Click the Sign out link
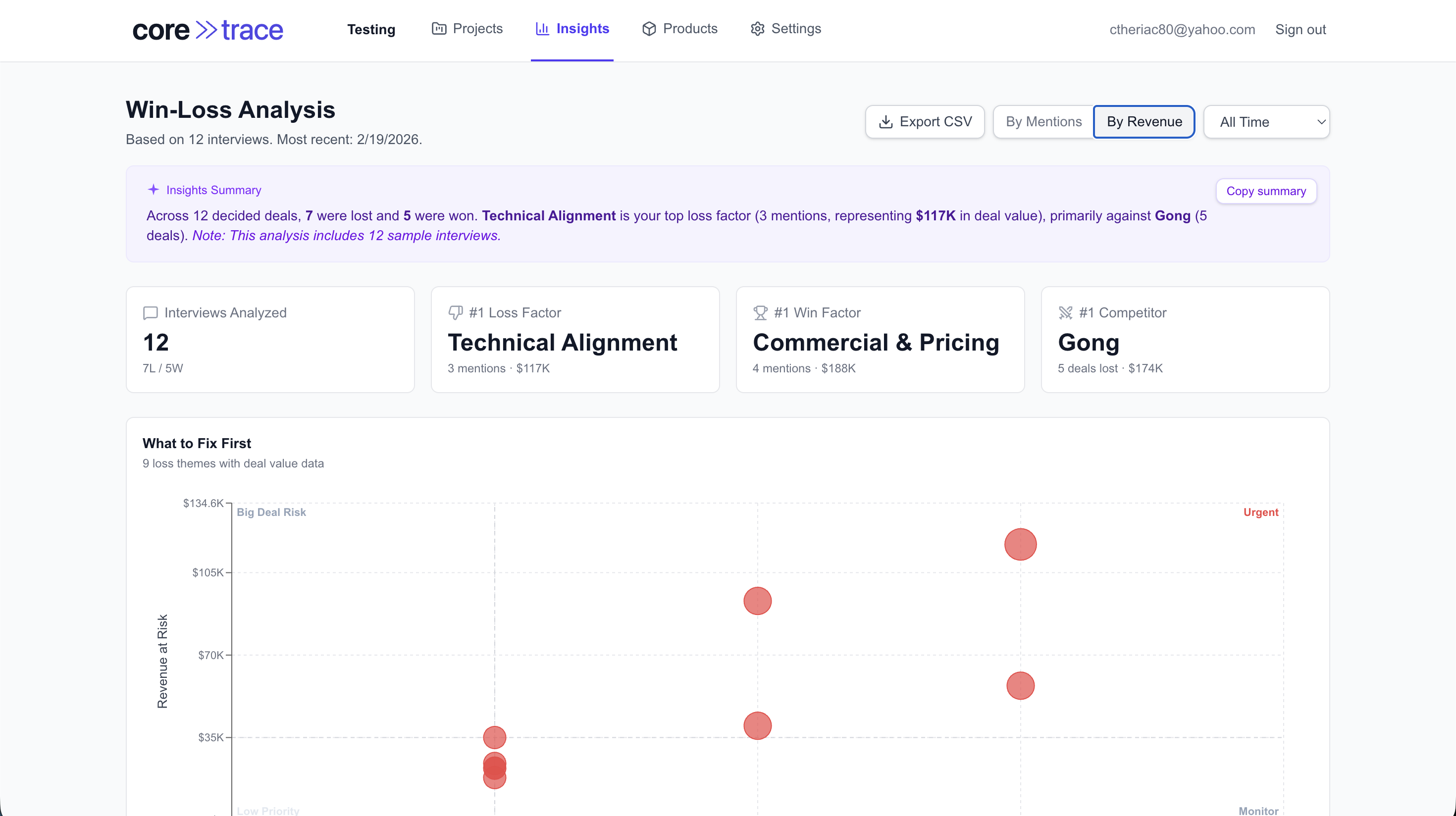This screenshot has height=816, width=1456. [1300, 29]
